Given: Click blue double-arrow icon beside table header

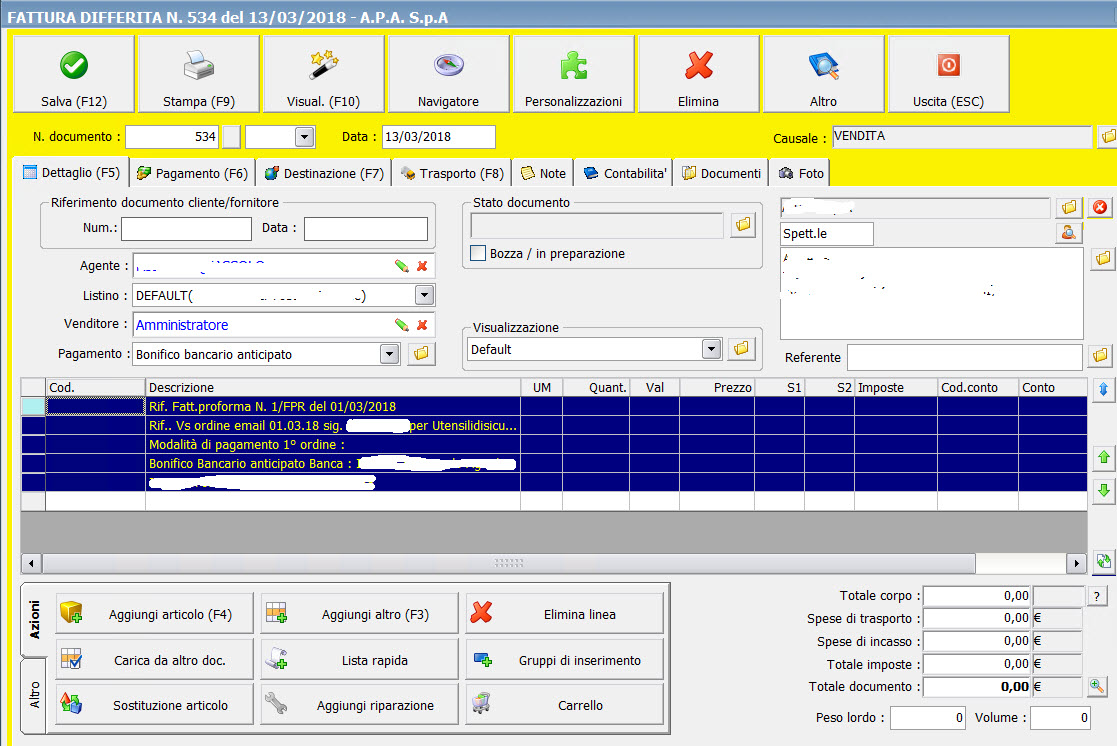Looking at the screenshot, I should (1103, 389).
